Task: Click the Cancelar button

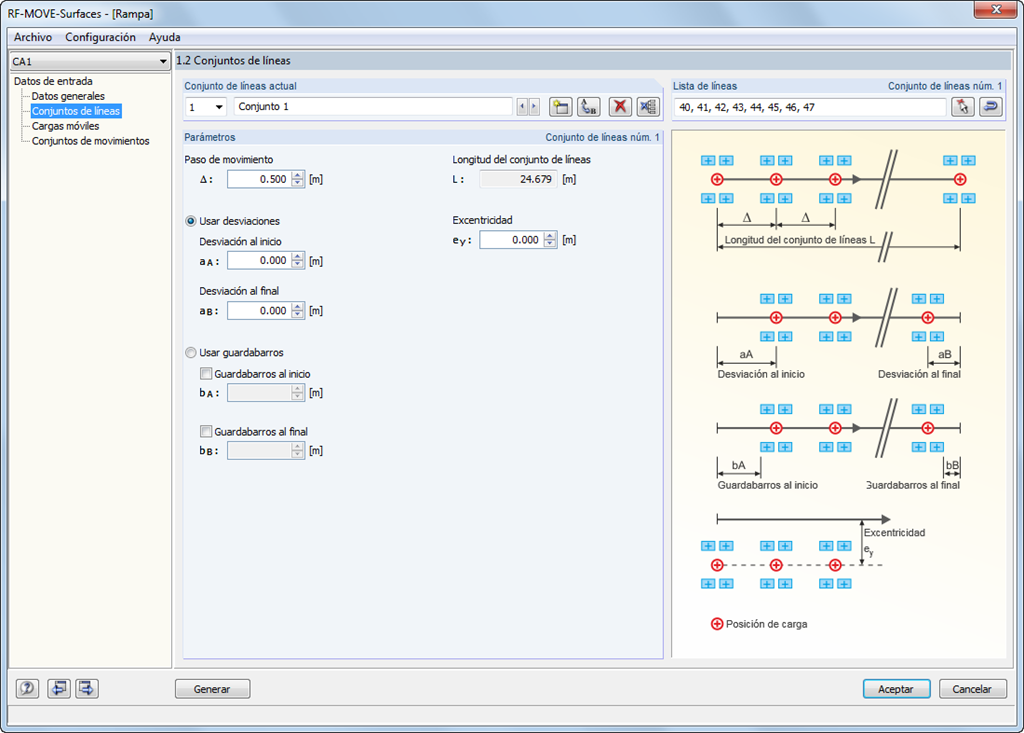Action: point(972,689)
